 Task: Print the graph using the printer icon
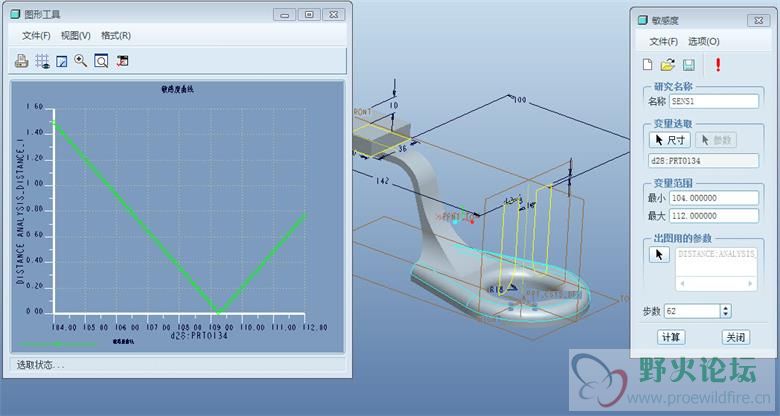pyautogui.click(x=21, y=61)
